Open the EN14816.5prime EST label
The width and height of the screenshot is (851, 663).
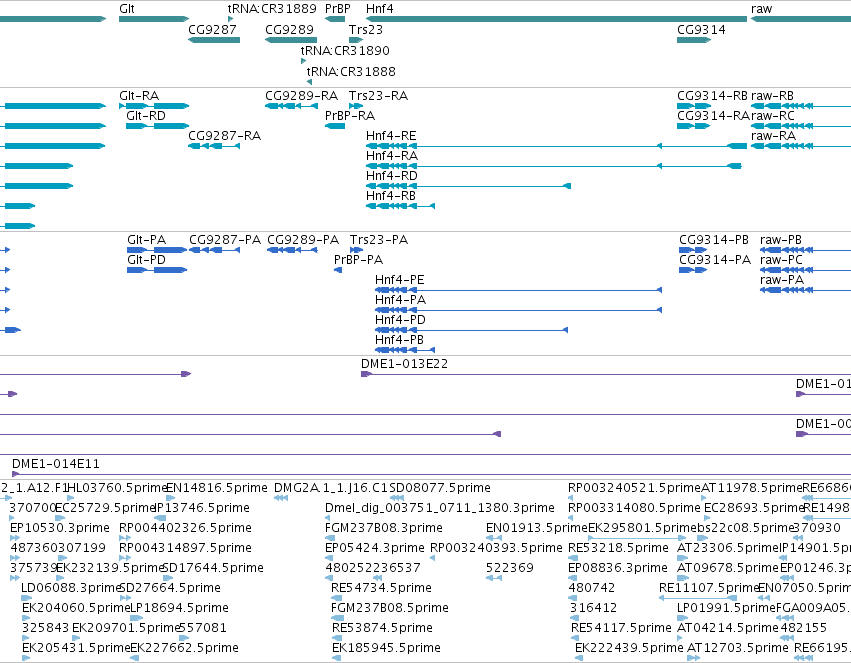(217, 488)
